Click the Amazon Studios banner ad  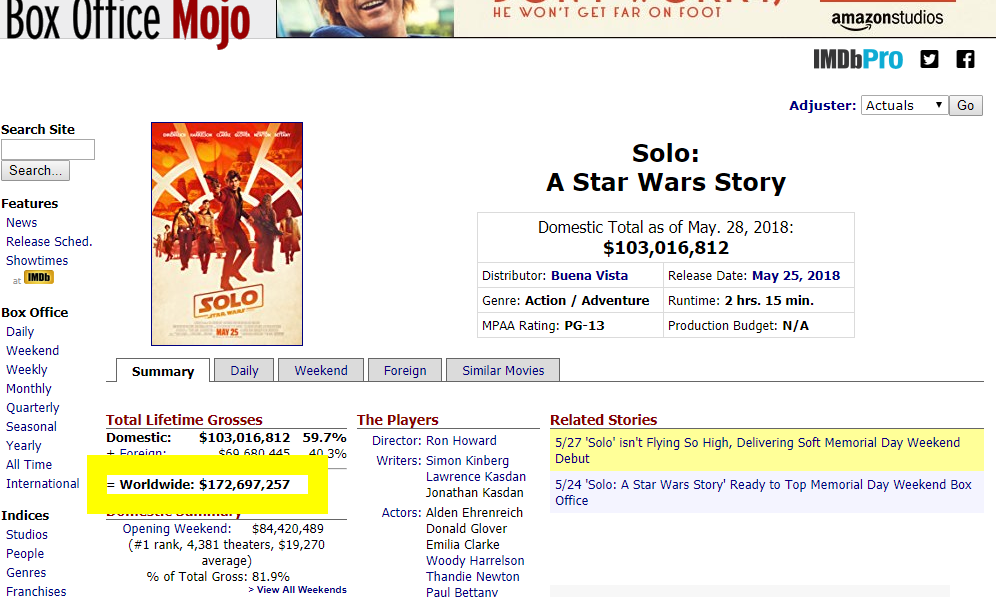636,18
